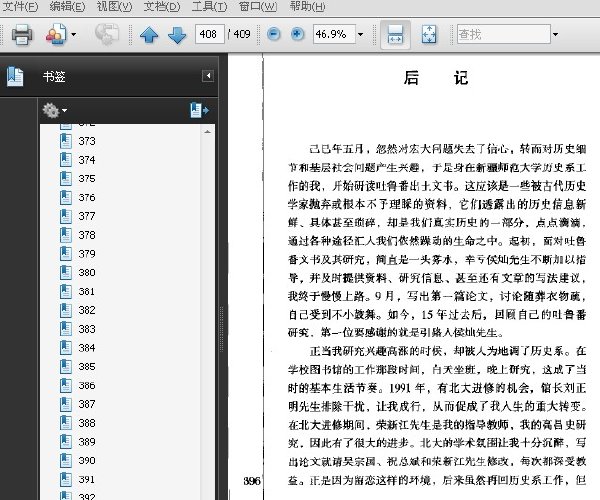Image resolution: width=600 pixels, height=500 pixels.
Task: Select bookmark 384
Action: coord(87,348)
